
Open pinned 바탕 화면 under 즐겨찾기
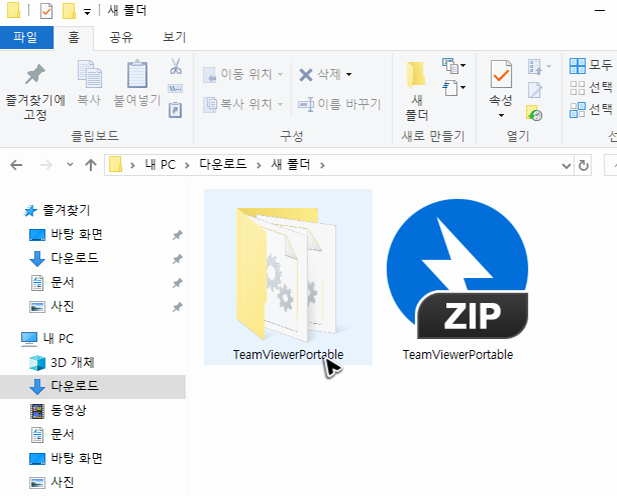point(76,235)
